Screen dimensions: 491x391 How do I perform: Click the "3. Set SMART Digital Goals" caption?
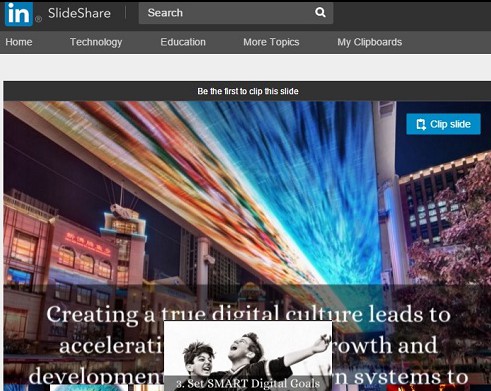click(248, 384)
